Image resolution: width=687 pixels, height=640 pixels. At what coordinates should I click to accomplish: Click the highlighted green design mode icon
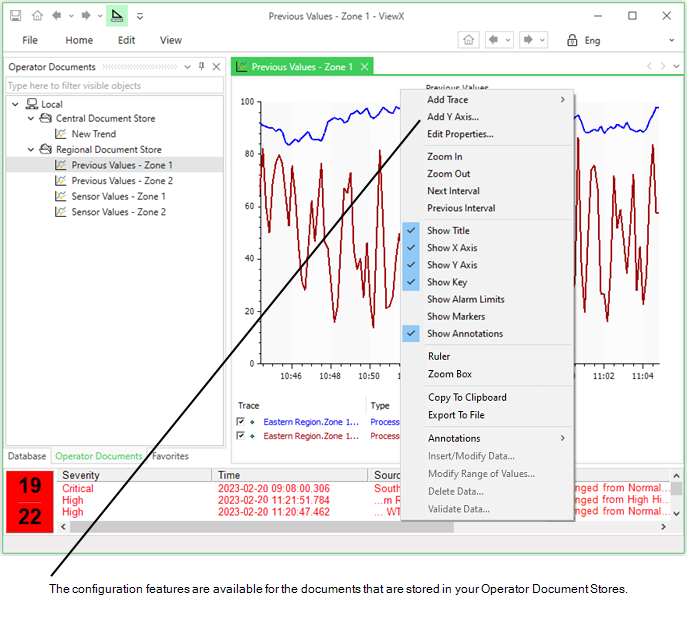tap(117, 16)
